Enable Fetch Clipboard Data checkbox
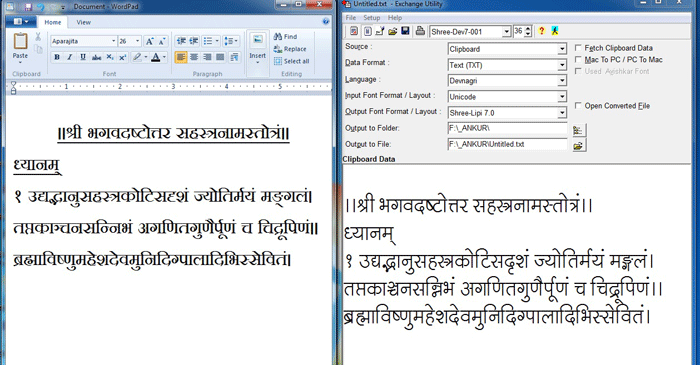The width and height of the screenshot is (700, 365). coord(578,47)
